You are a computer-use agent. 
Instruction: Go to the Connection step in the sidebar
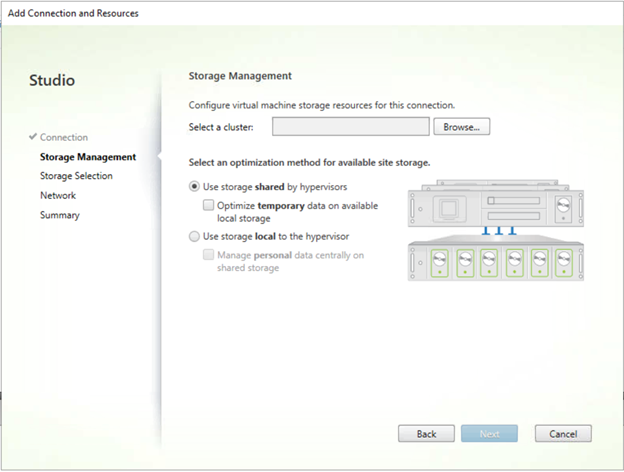click(x=63, y=137)
